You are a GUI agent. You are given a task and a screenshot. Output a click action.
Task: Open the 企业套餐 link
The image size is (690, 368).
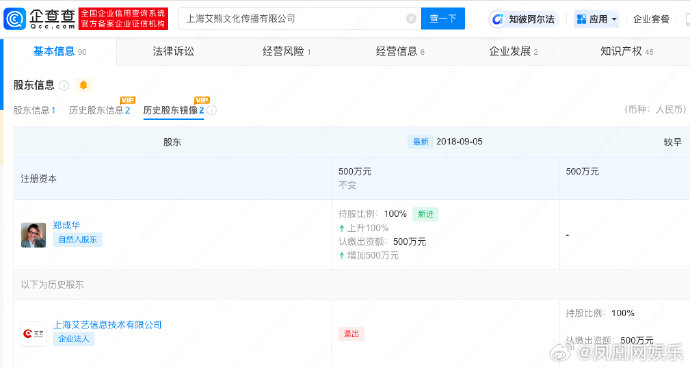[651, 19]
